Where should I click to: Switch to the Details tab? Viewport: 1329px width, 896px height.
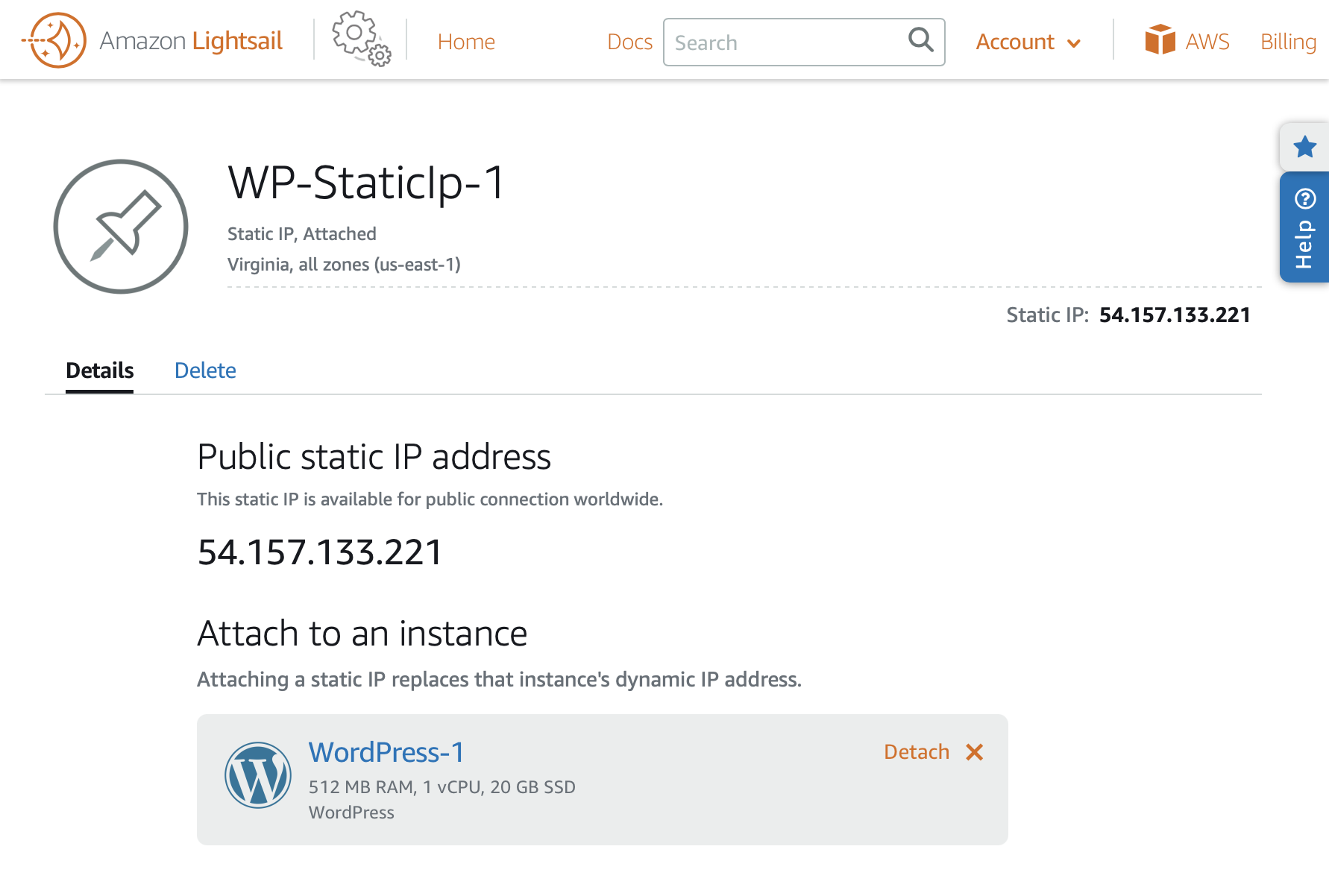point(99,370)
